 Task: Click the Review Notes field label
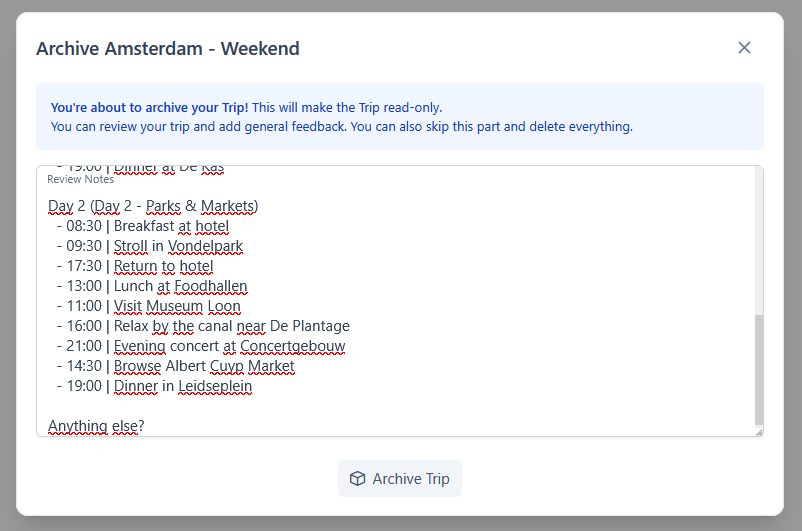pyautogui.click(x=80, y=180)
